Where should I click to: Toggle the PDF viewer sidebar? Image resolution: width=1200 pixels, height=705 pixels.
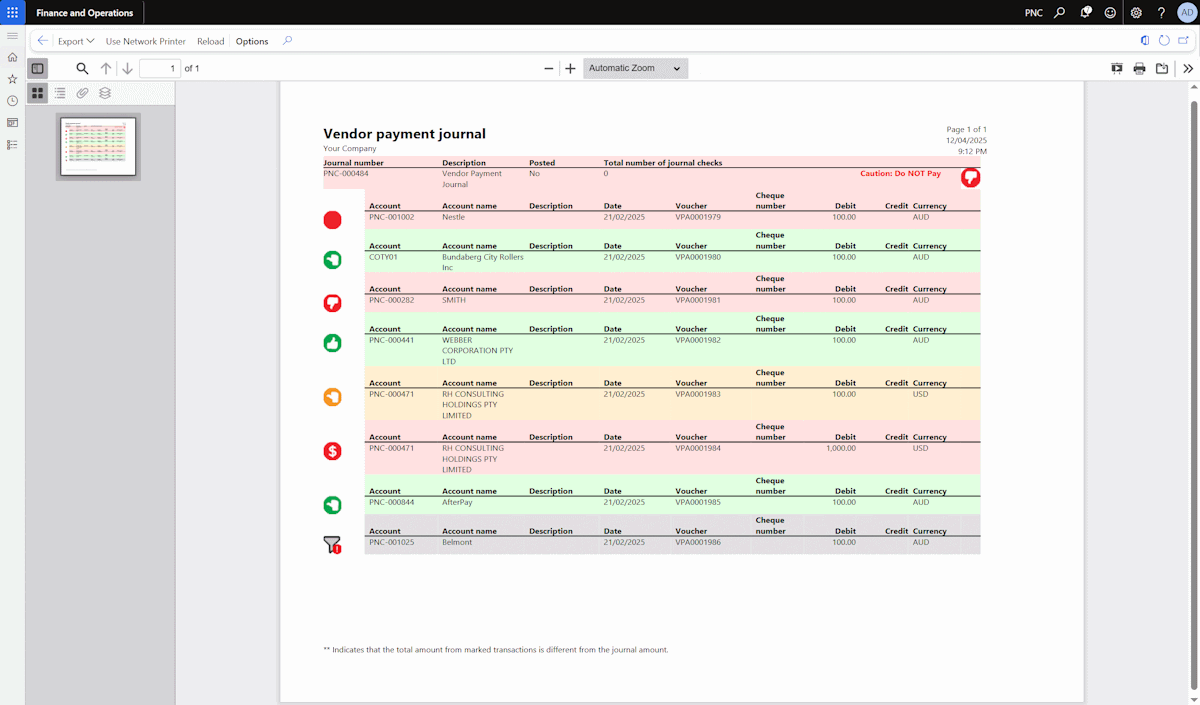37,69
